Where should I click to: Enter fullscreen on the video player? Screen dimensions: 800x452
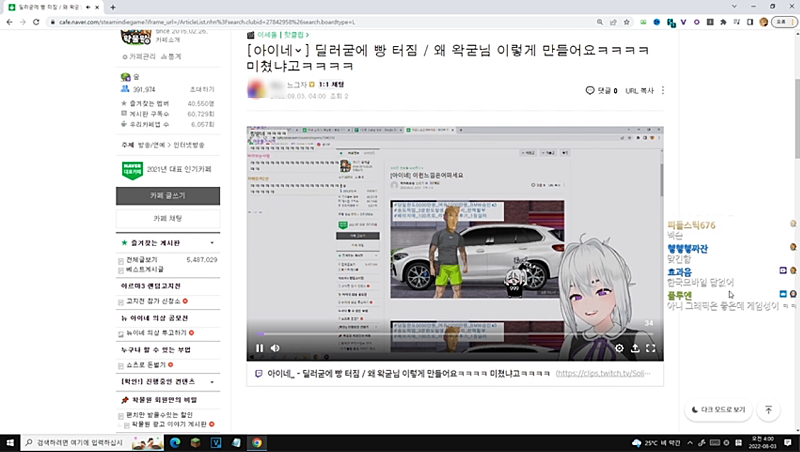(651, 348)
